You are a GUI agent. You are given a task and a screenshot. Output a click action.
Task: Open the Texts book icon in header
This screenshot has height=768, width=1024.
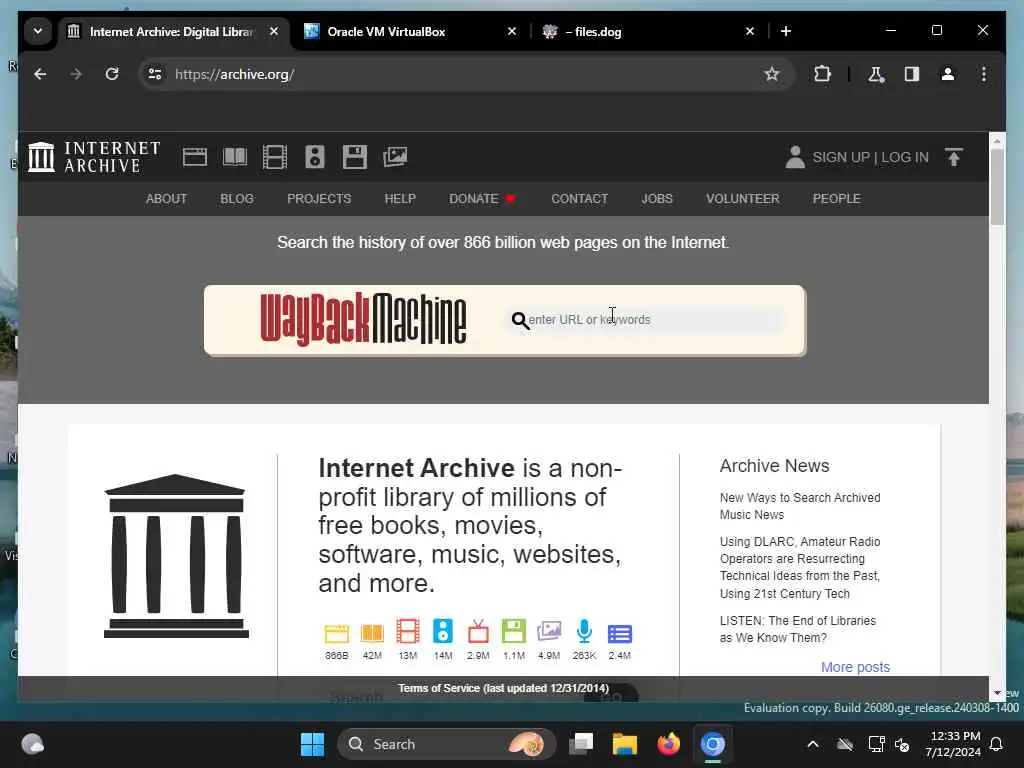(235, 157)
